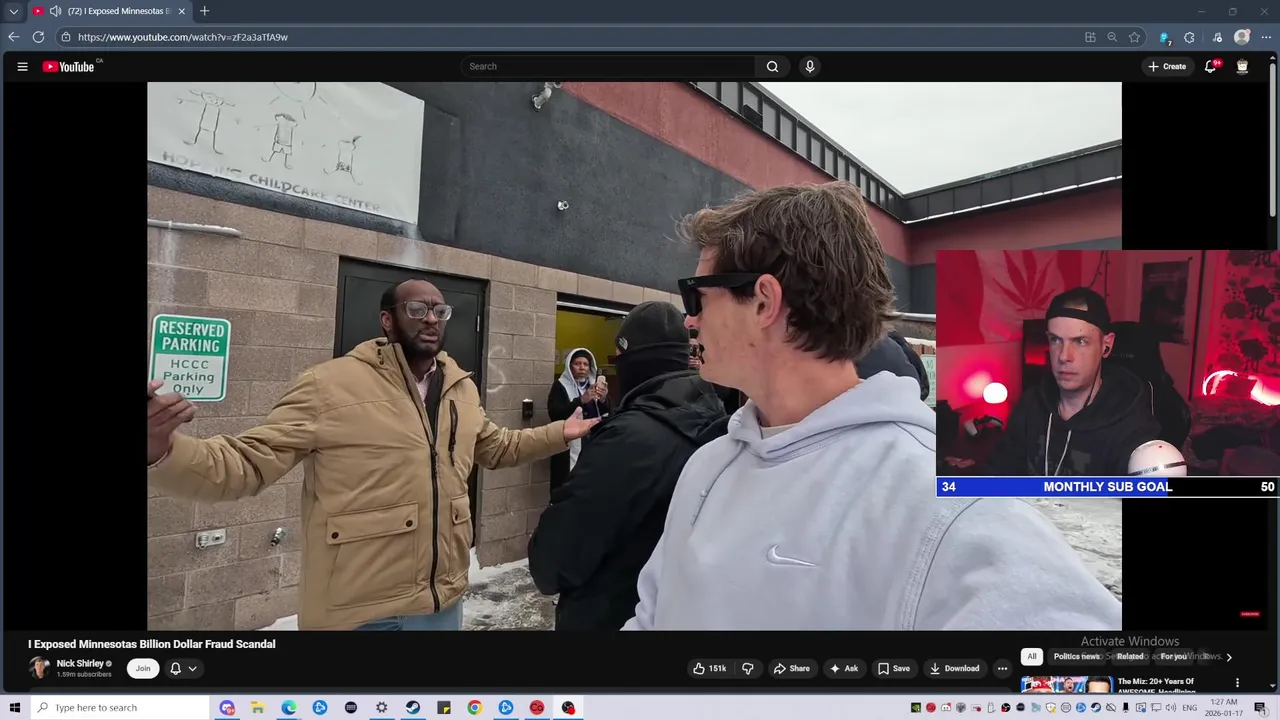
Task: Open a new browser tab
Action: click(x=204, y=11)
